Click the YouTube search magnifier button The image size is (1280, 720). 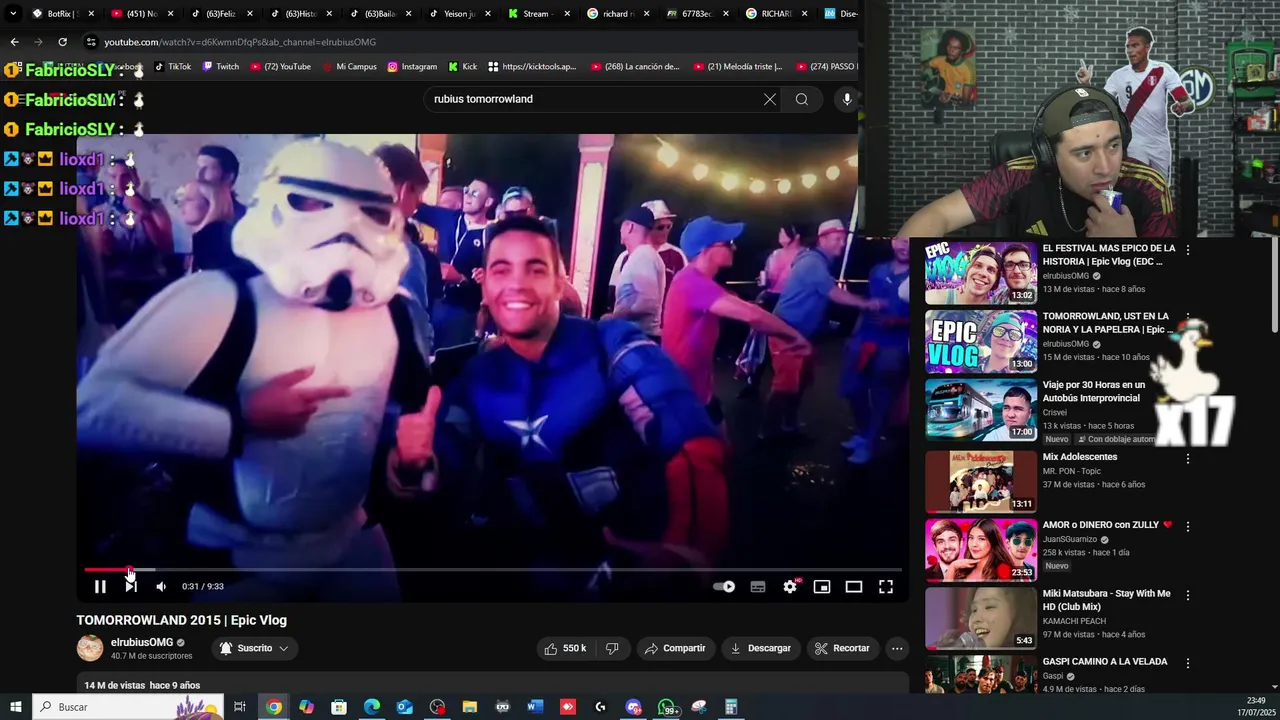coord(802,99)
